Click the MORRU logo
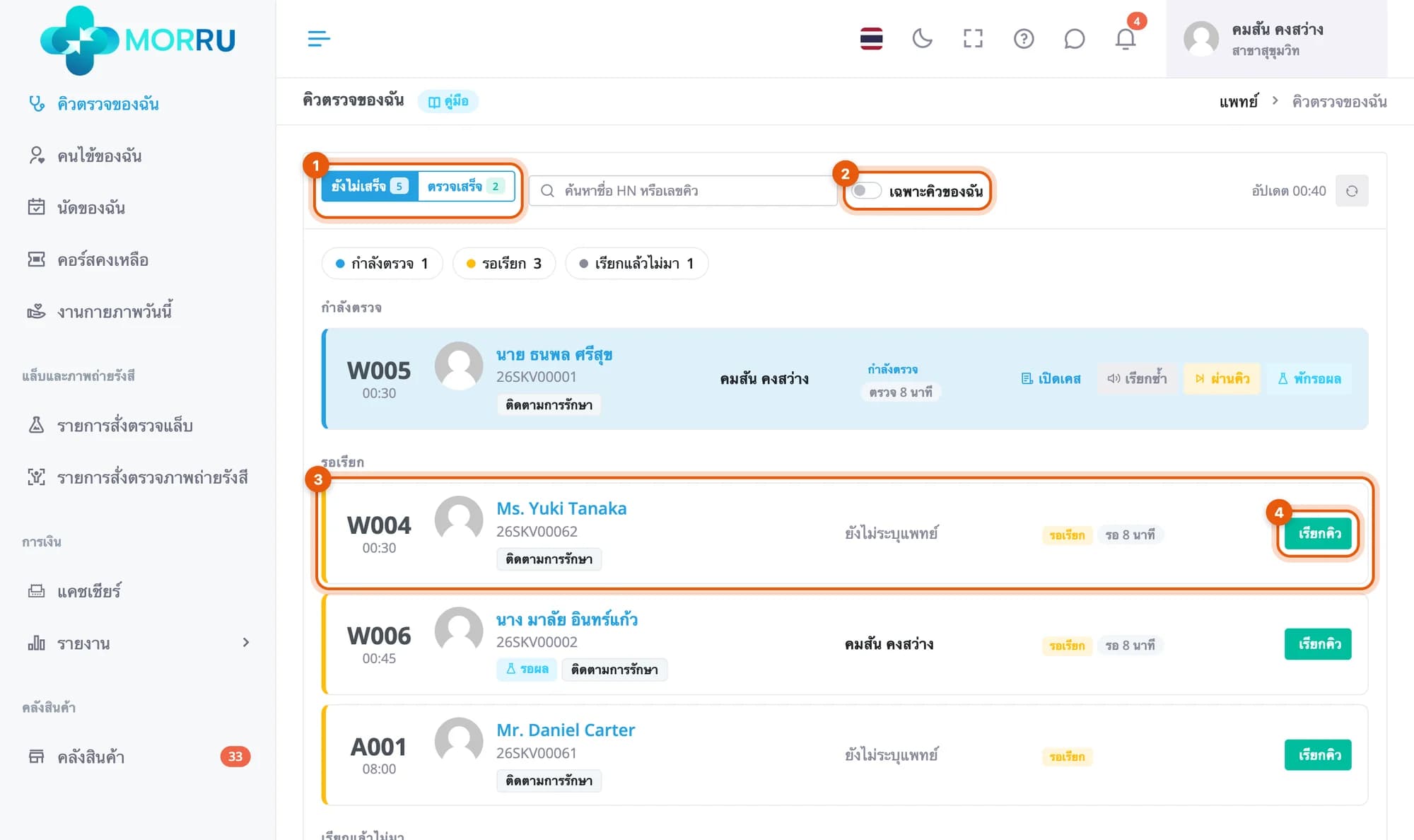The width and height of the screenshot is (1414, 840). 138,40
